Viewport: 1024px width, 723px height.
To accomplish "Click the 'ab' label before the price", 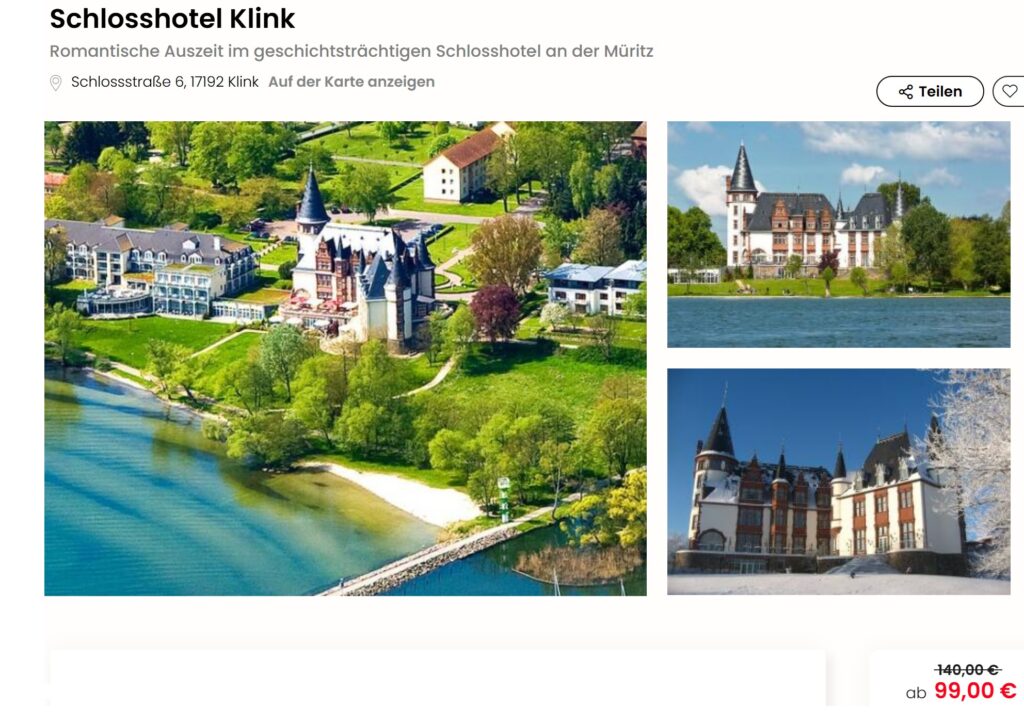I will point(916,693).
